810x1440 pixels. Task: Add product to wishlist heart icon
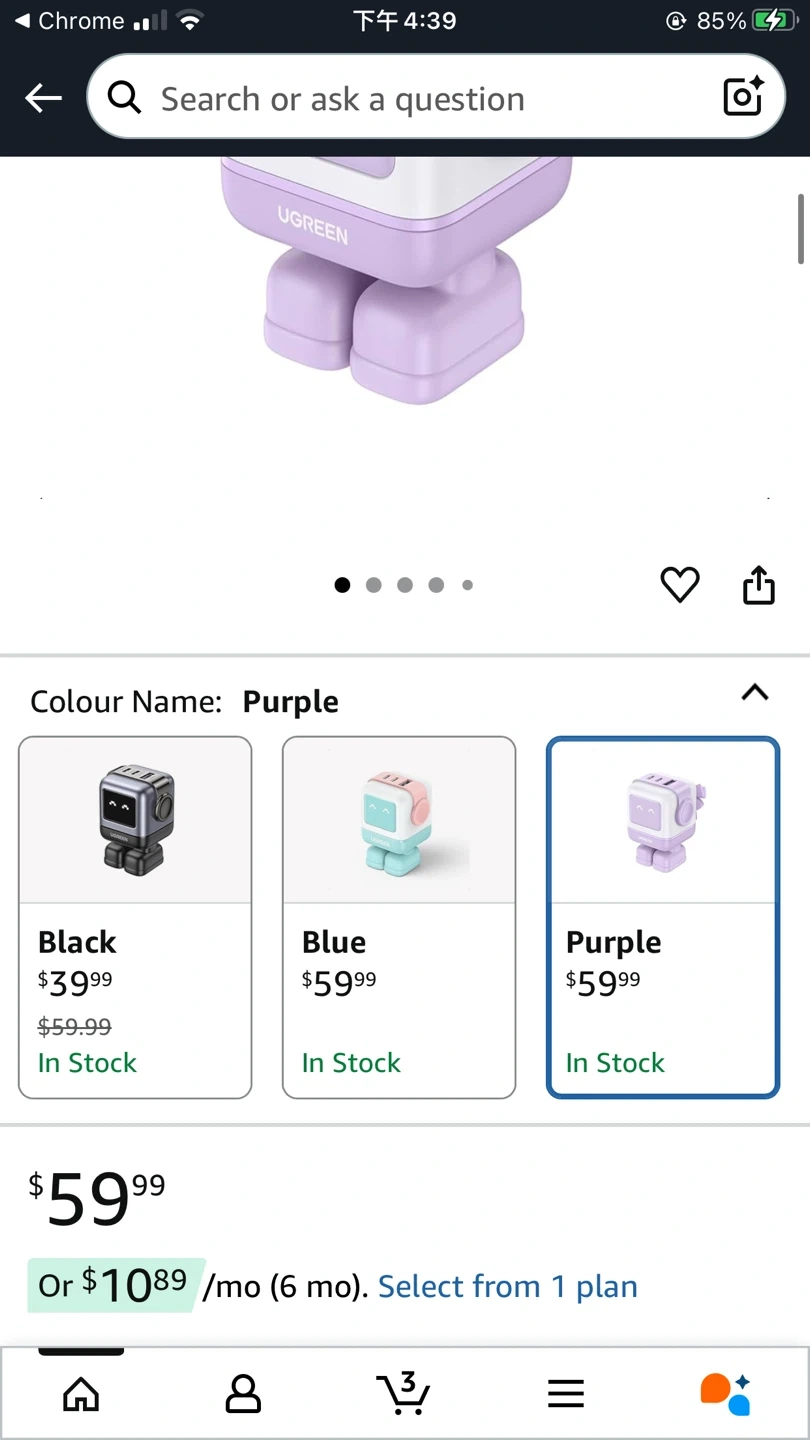click(680, 585)
